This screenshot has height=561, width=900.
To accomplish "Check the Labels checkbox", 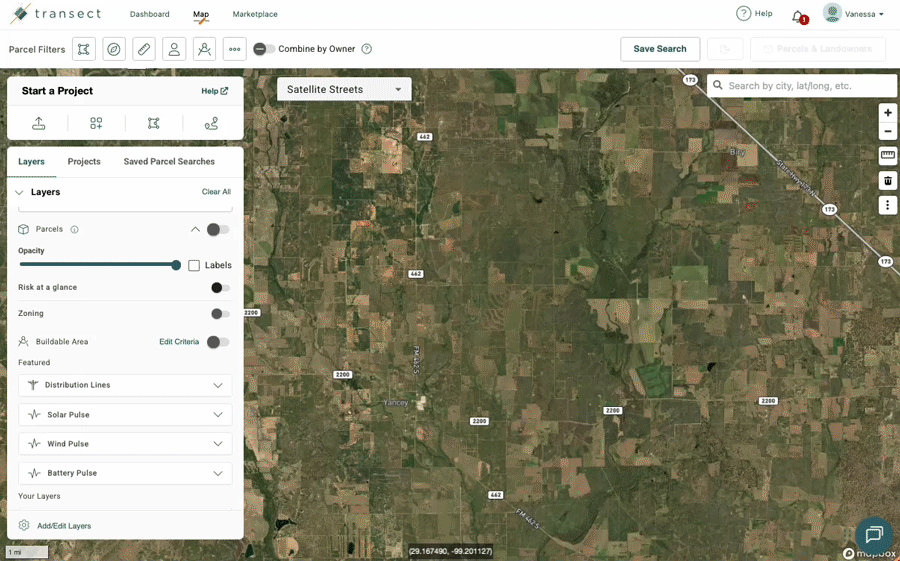I will pyautogui.click(x=194, y=265).
